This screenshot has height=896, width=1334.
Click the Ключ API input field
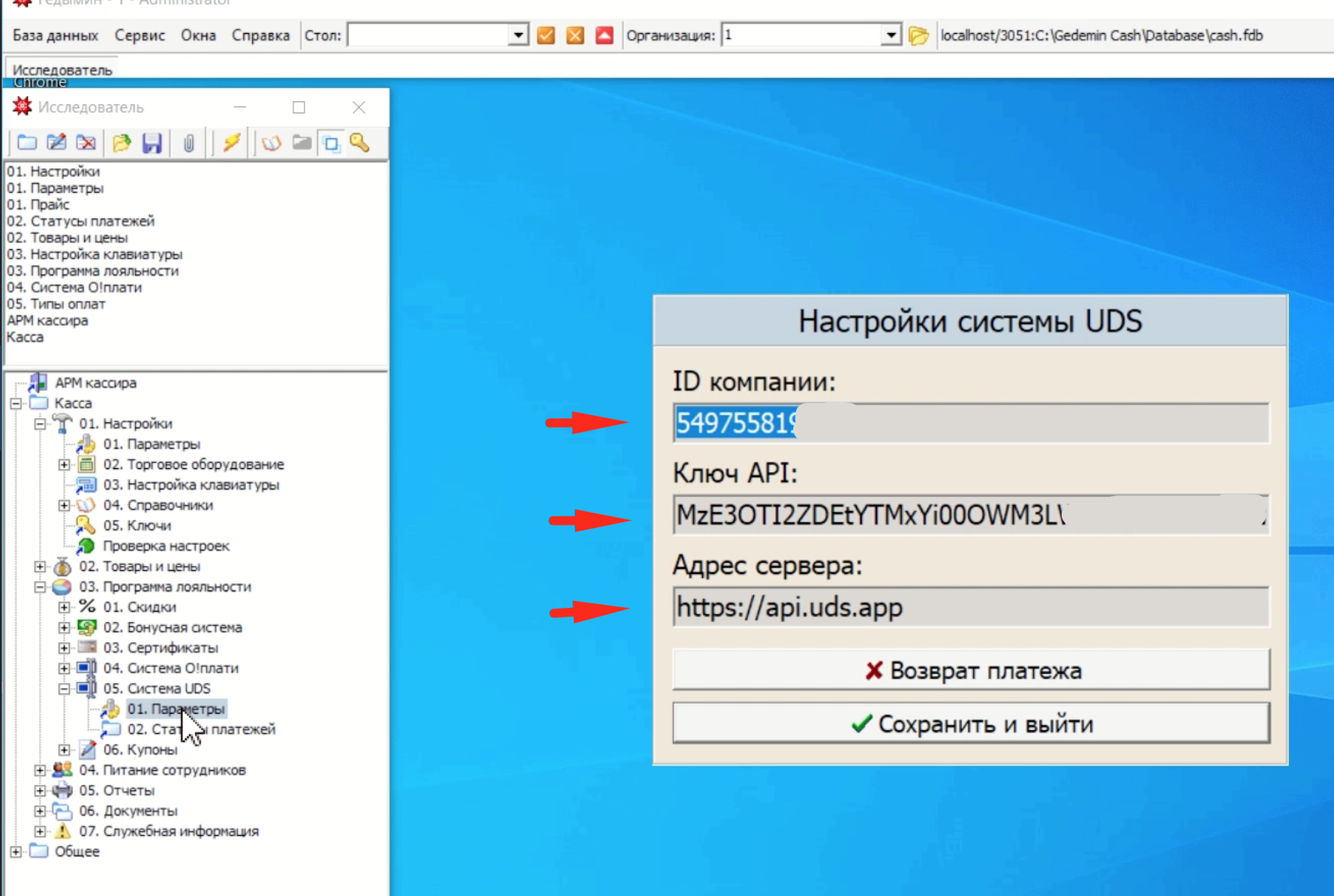click(x=971, y=515)
